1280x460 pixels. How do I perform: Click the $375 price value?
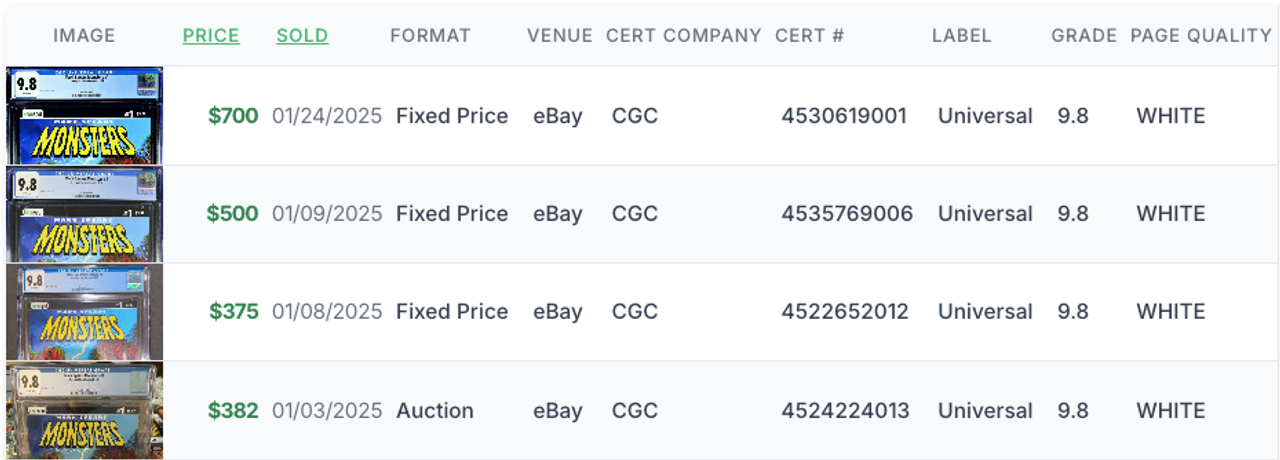pyautogui.click(x=234, y=312)
